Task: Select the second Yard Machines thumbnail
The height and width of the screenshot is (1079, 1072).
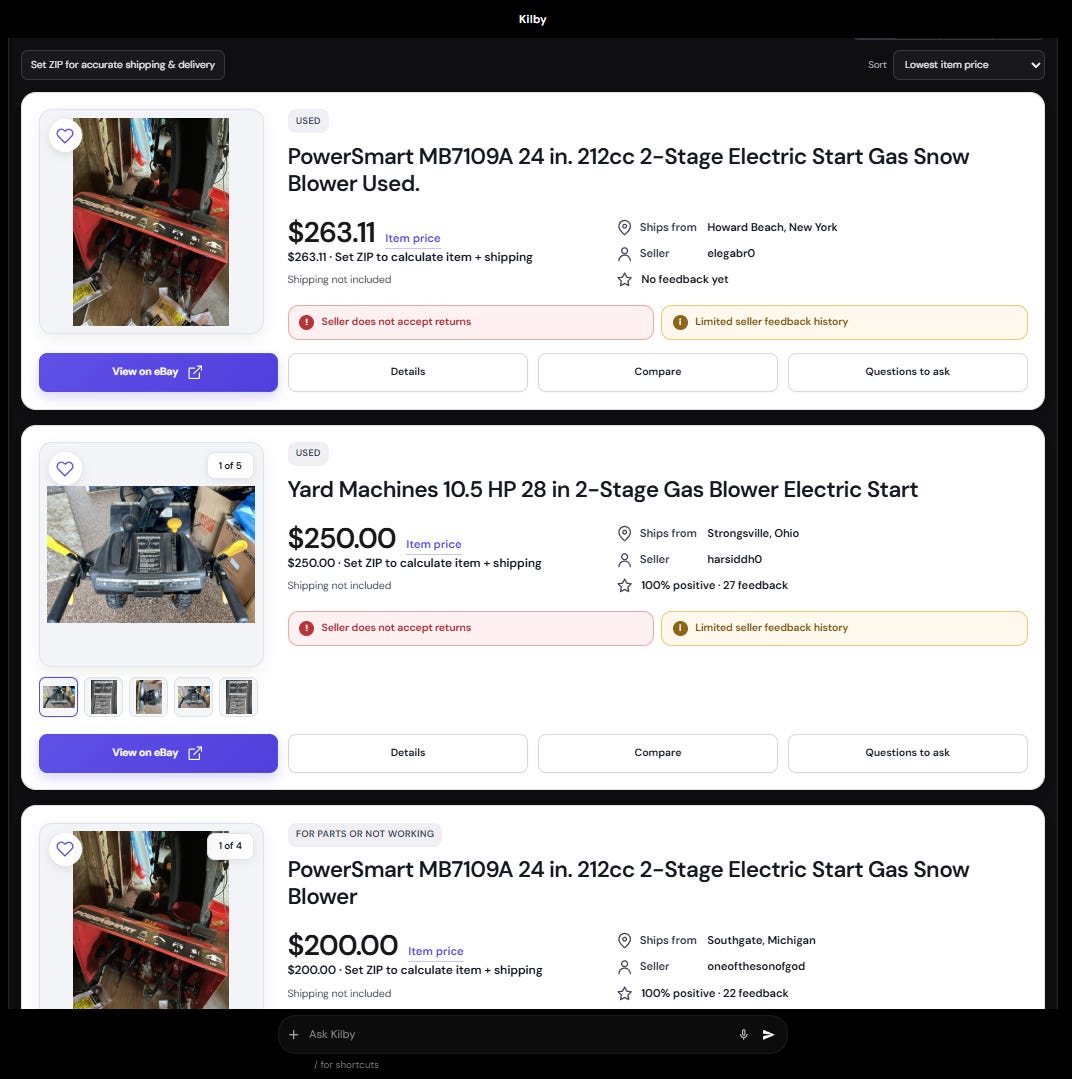Action: (x=104, y=697)
